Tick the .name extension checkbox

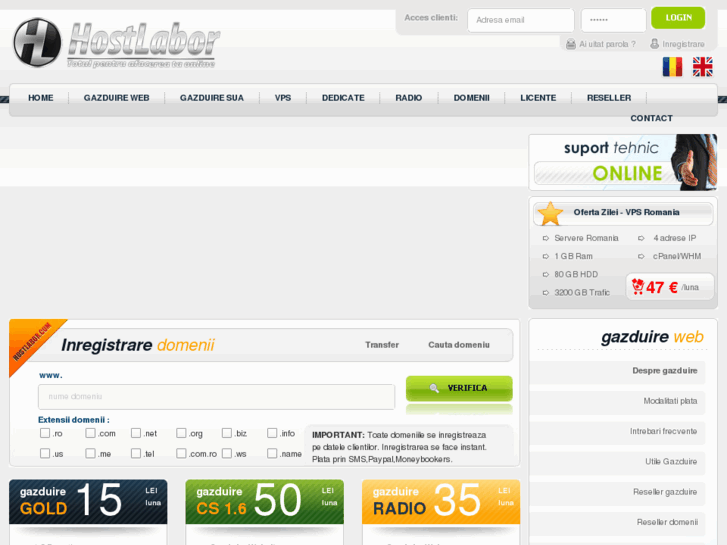(272, 453)
